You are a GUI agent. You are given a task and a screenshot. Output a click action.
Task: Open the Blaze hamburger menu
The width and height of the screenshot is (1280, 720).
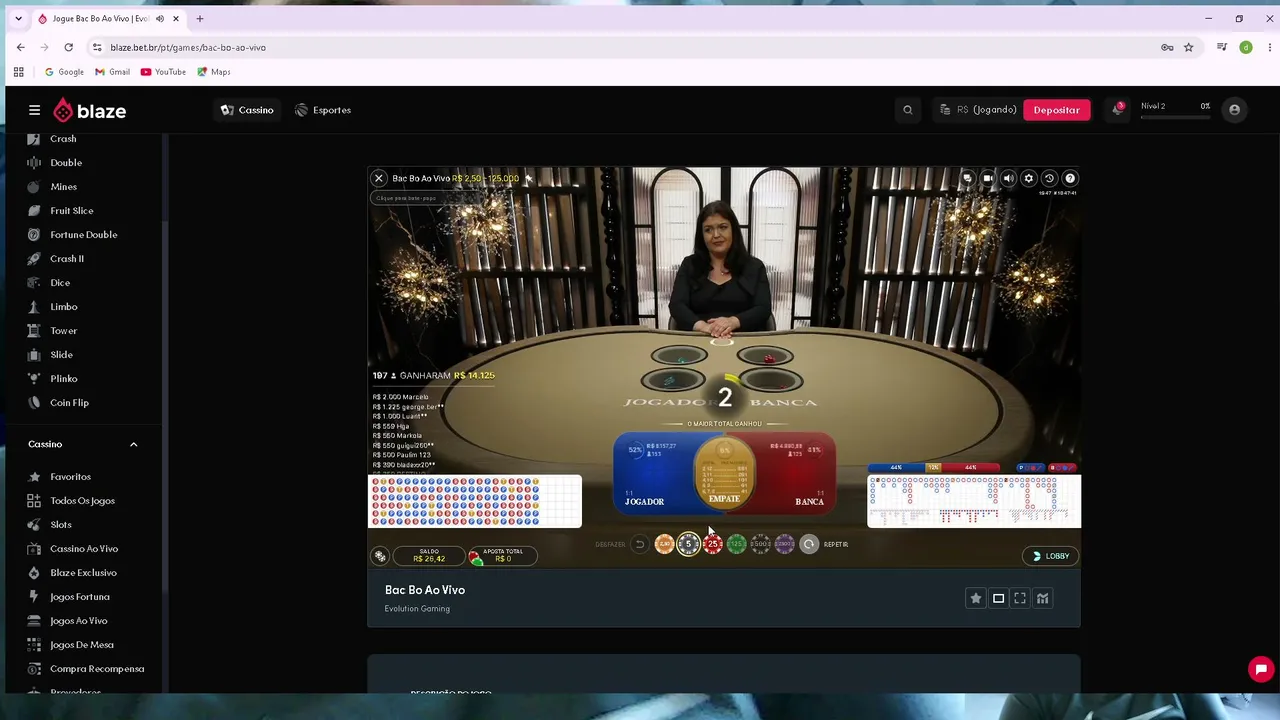(34, 110)
